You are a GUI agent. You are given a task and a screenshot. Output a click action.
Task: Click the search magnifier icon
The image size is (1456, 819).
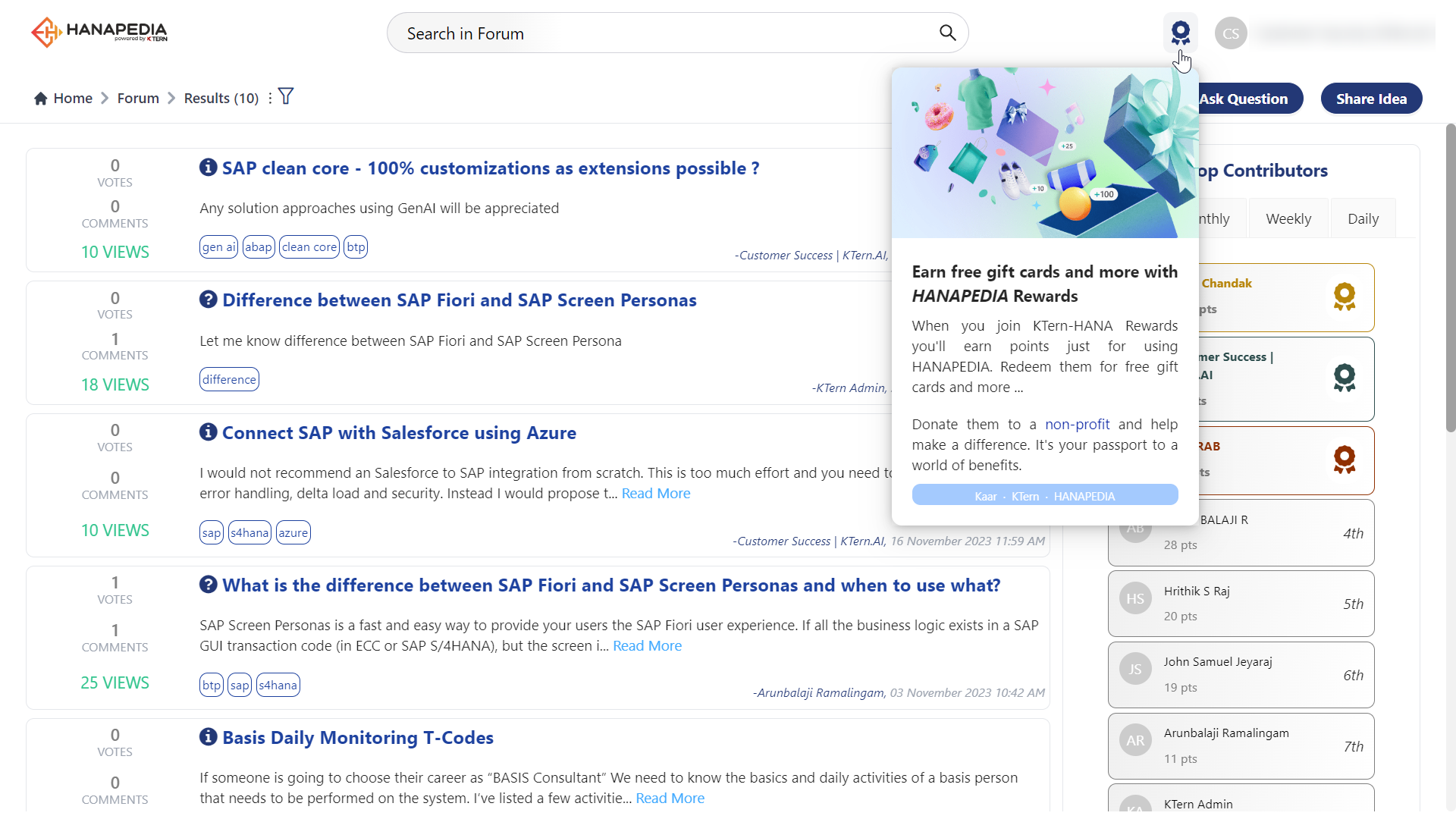click(x=947, y=33)
